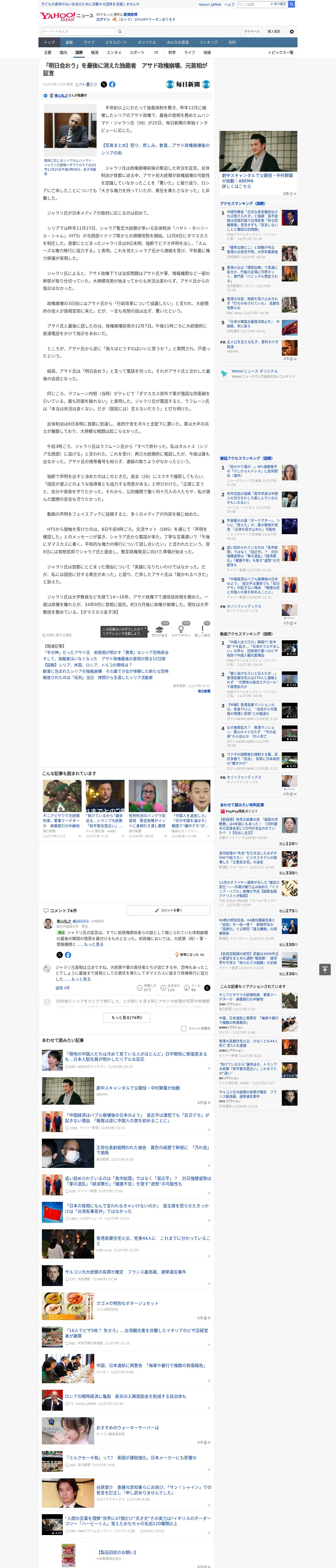
Task: Share 青山弘之's comment on Facebook
Action: [x=68, y=955]
